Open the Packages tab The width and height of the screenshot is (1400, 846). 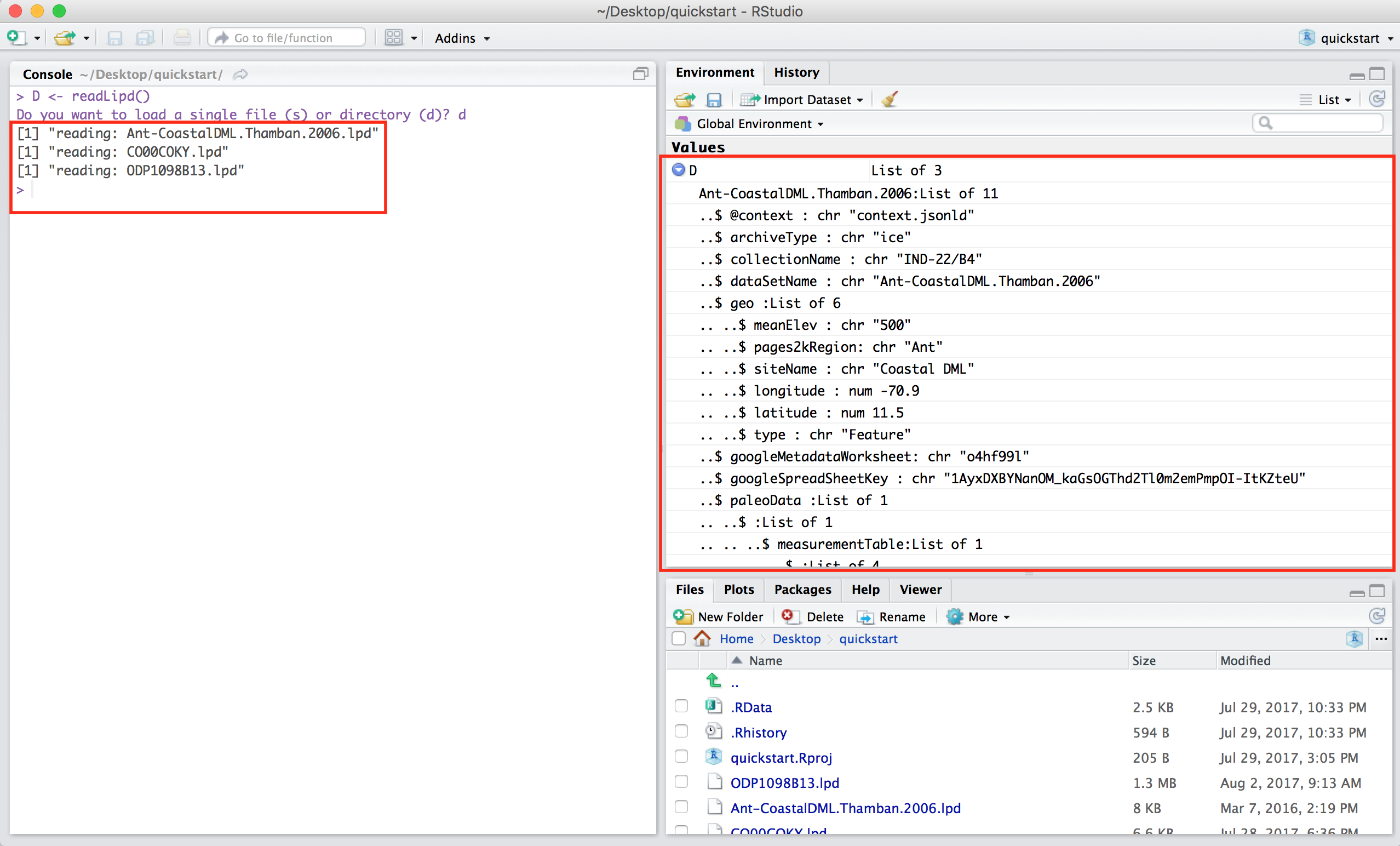(802, 590)
